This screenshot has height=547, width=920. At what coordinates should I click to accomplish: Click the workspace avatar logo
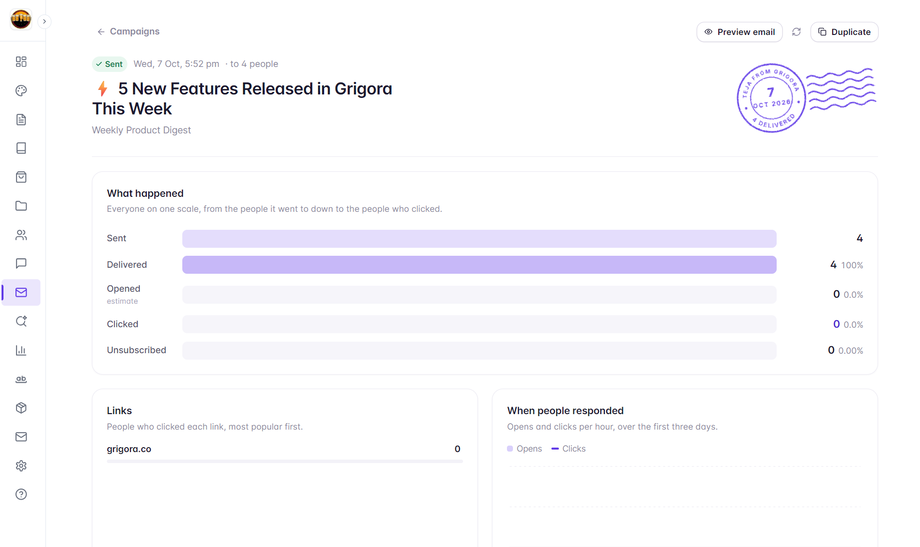(21, 19)
